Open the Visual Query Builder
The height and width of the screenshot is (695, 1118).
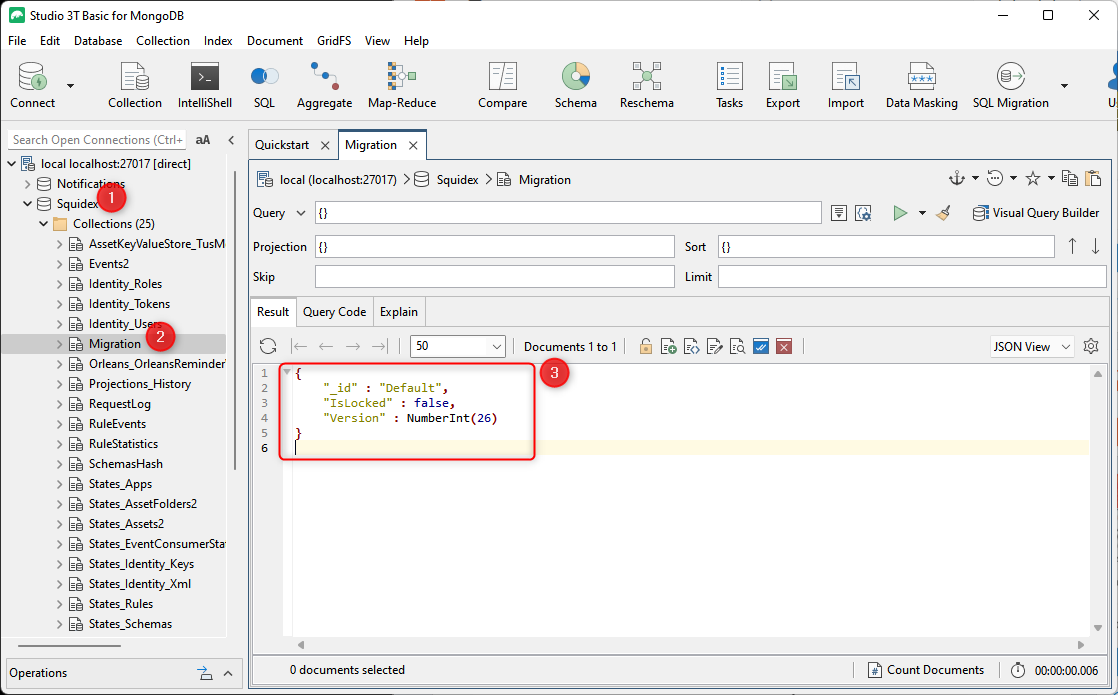1036,213
